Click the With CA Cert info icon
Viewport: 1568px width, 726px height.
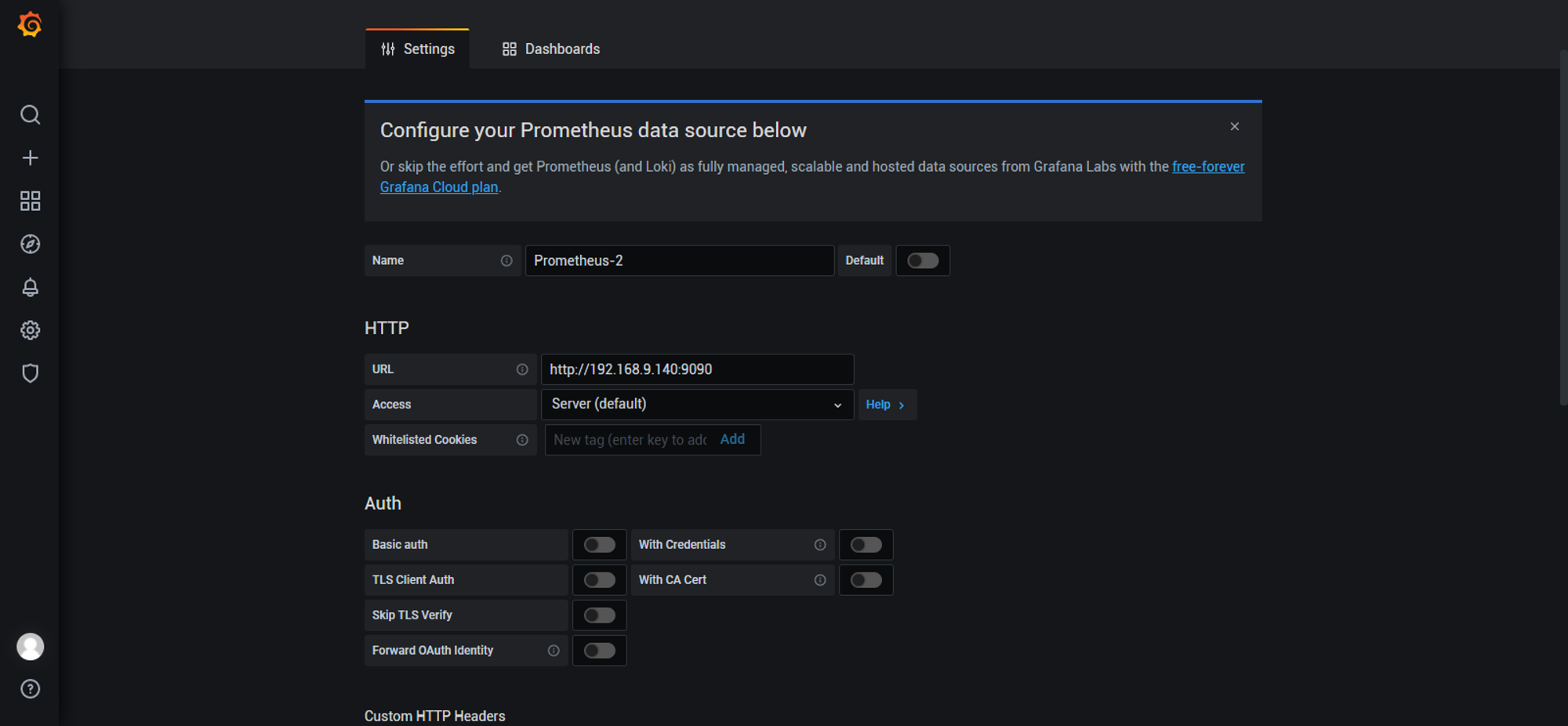pyautogui.click(x=820, y=580)
